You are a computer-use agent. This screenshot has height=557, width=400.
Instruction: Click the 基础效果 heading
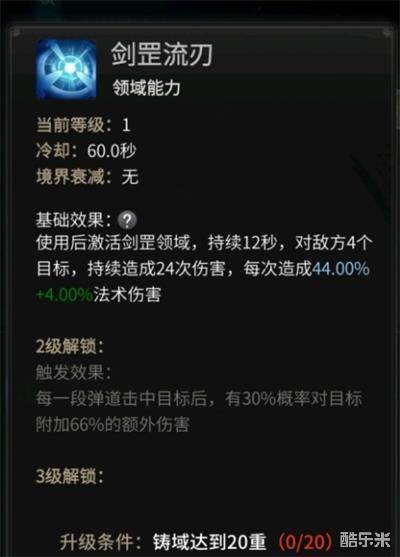point(70,220)
